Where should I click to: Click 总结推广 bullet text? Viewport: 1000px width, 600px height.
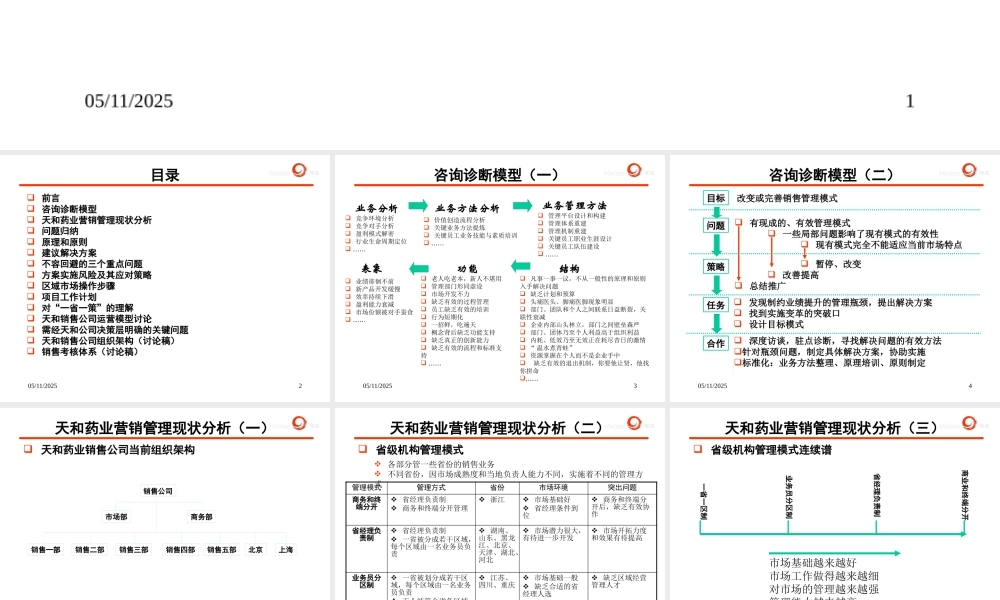tap(767, 286)
